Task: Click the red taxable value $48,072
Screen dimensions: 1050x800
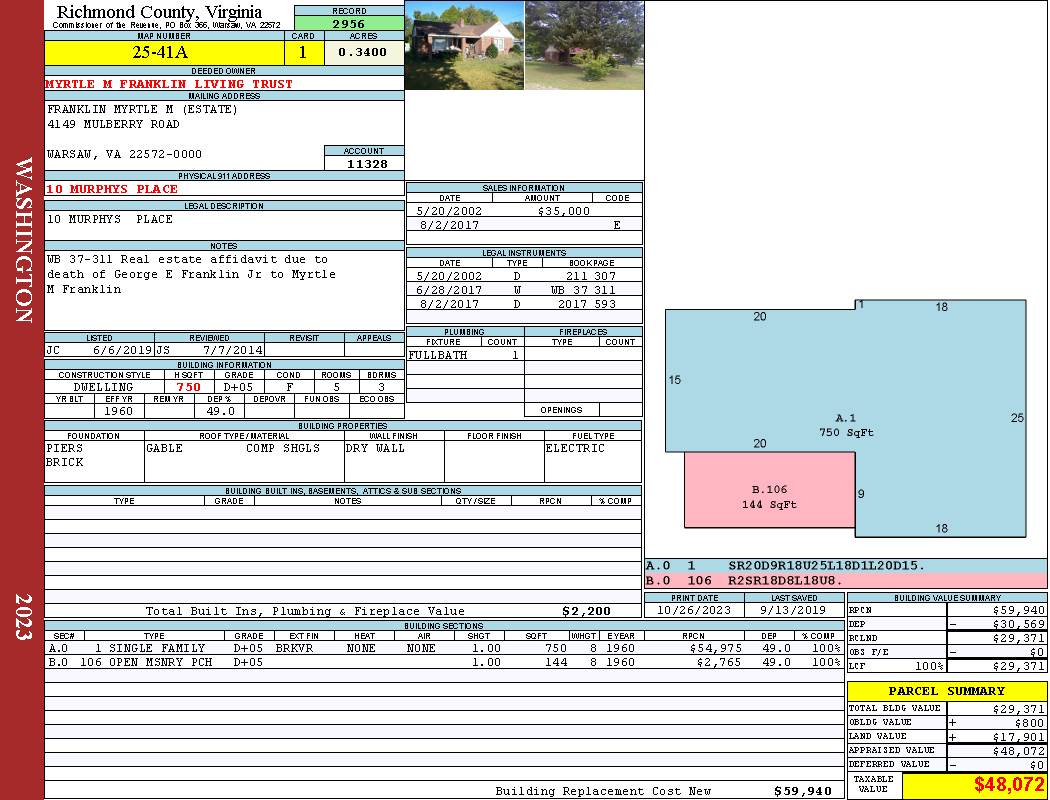Action: 1008,784
